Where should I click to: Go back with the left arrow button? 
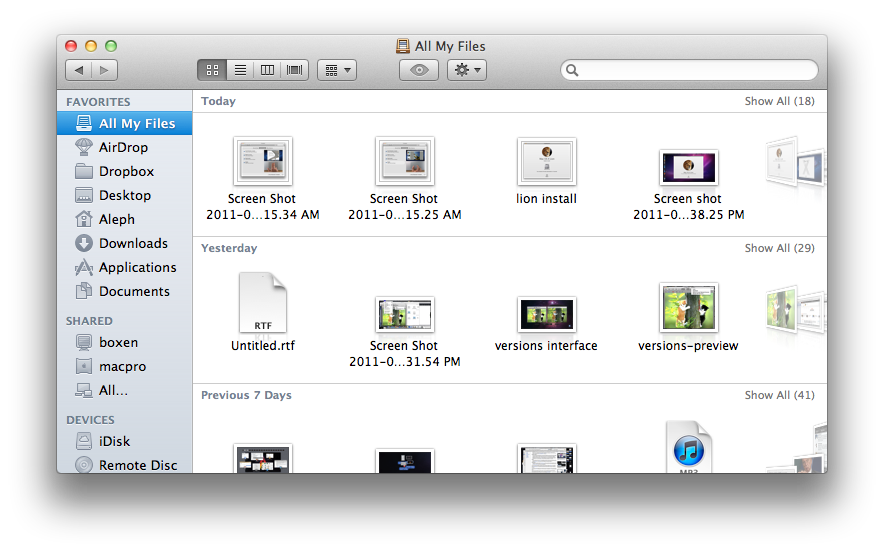coord(78,70)
